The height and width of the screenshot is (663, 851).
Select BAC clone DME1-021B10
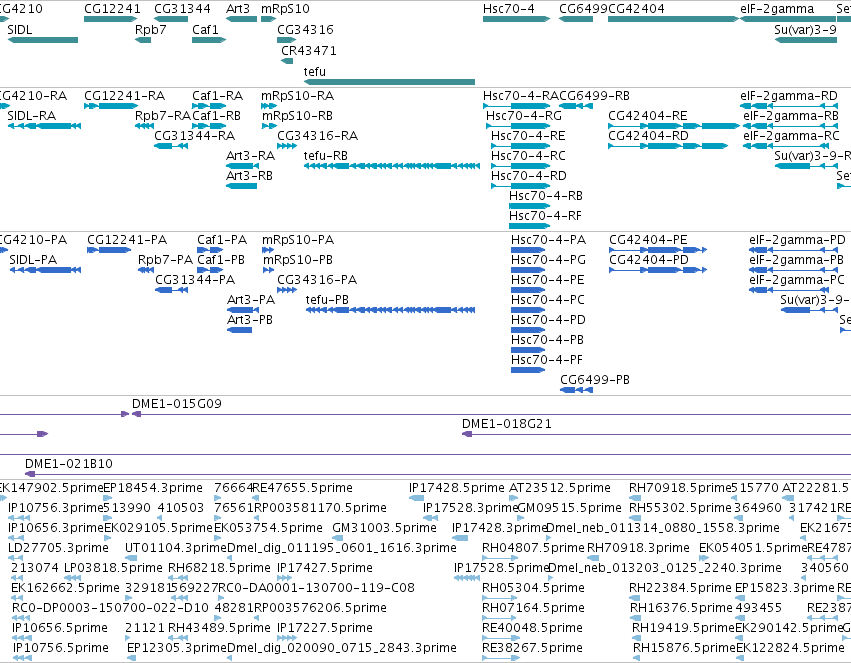[438, 474]
